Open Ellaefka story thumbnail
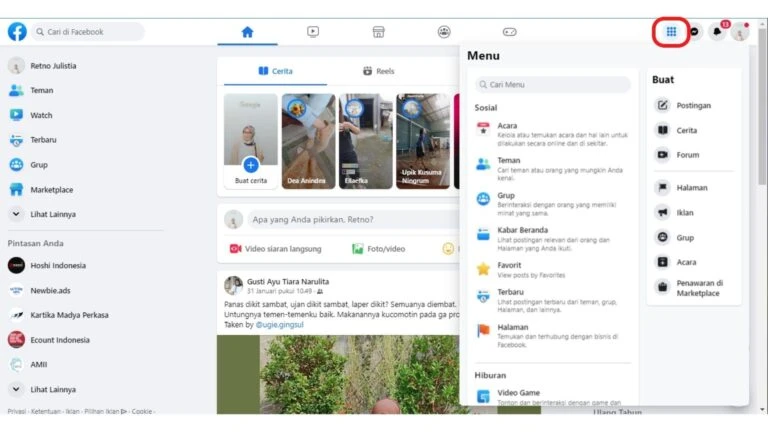 tap(366, 141)
